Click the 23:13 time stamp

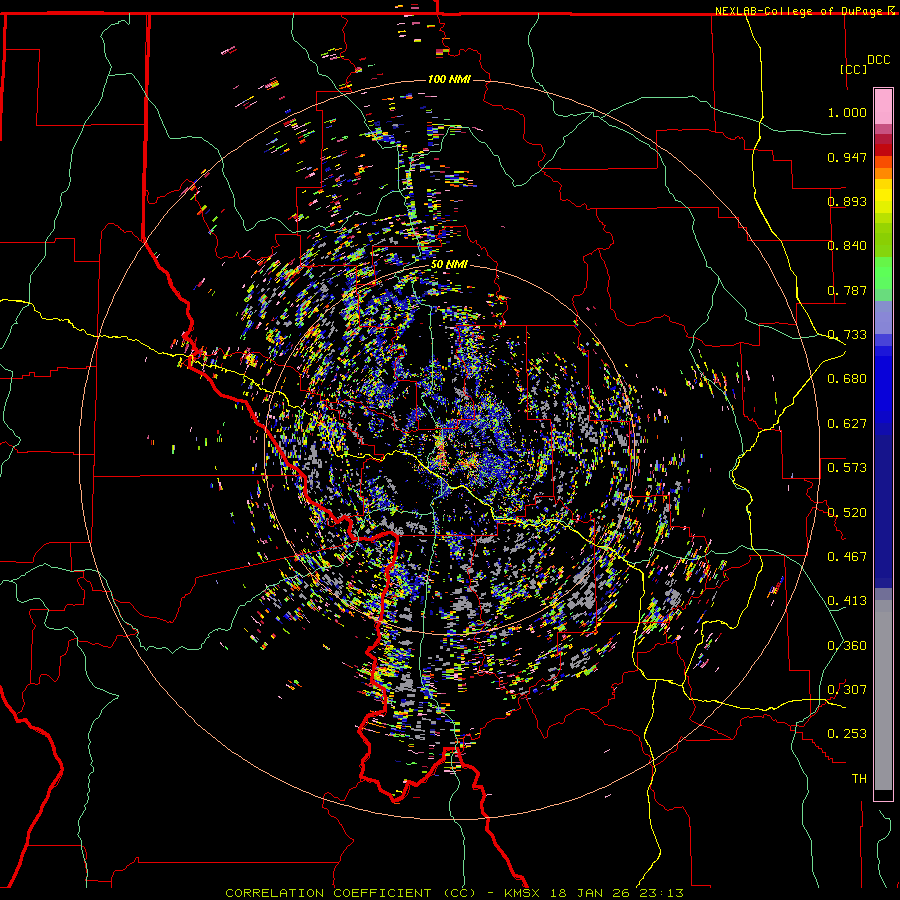(660, 893)
